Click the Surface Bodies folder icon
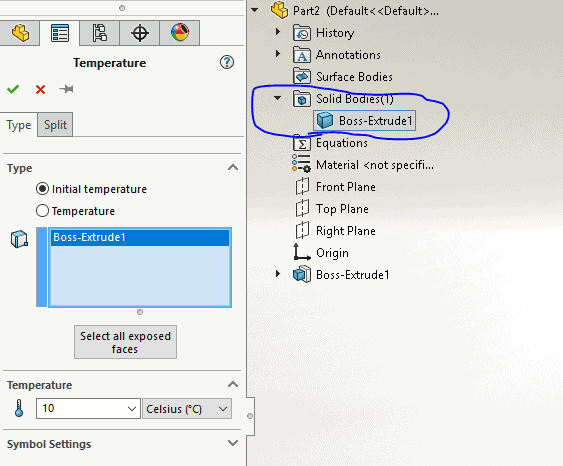The image size is (563, 466). [302, 77]
